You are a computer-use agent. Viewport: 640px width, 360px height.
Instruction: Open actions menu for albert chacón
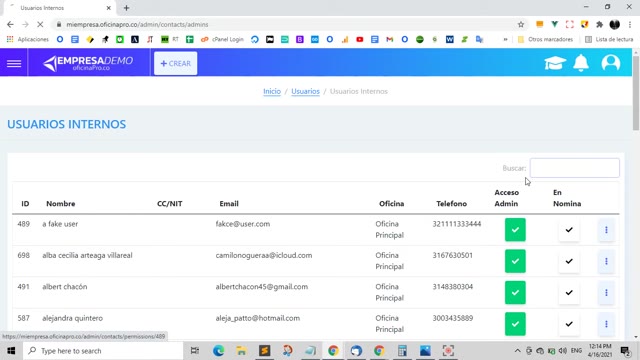[606, 293]
